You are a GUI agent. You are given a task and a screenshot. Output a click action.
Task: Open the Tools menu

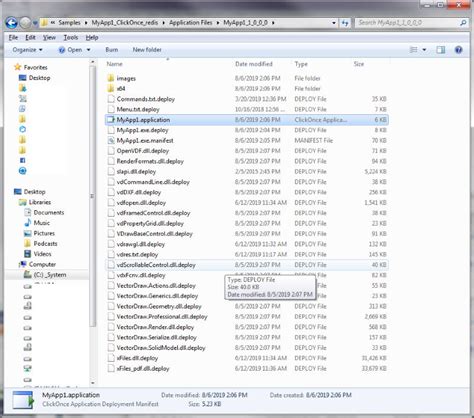click(x=71, y=37)
